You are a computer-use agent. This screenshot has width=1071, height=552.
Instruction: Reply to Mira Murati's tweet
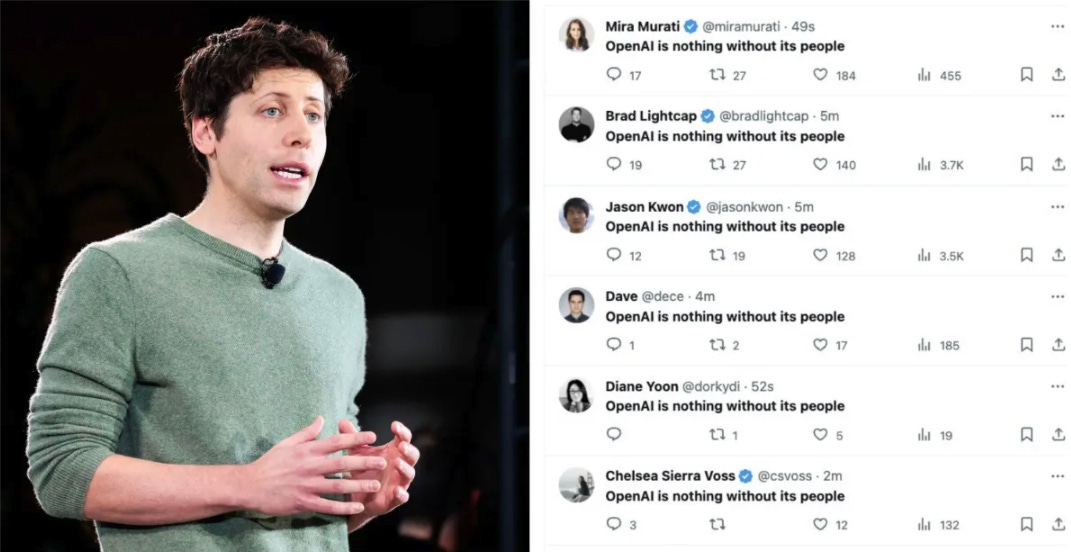pos(614,74)
